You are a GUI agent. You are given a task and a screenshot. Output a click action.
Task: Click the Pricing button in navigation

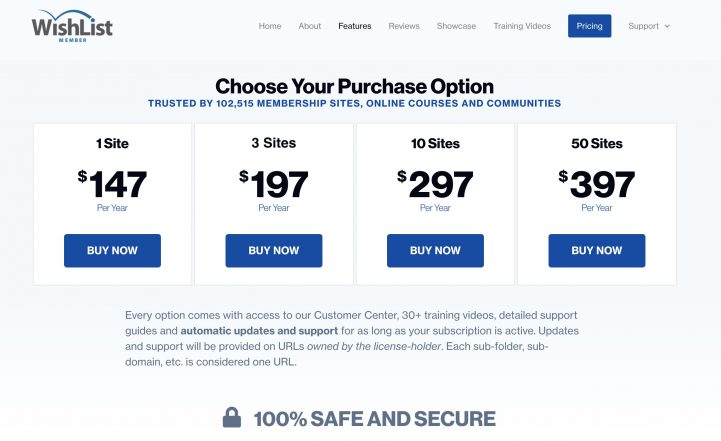(x=589, y=26)
